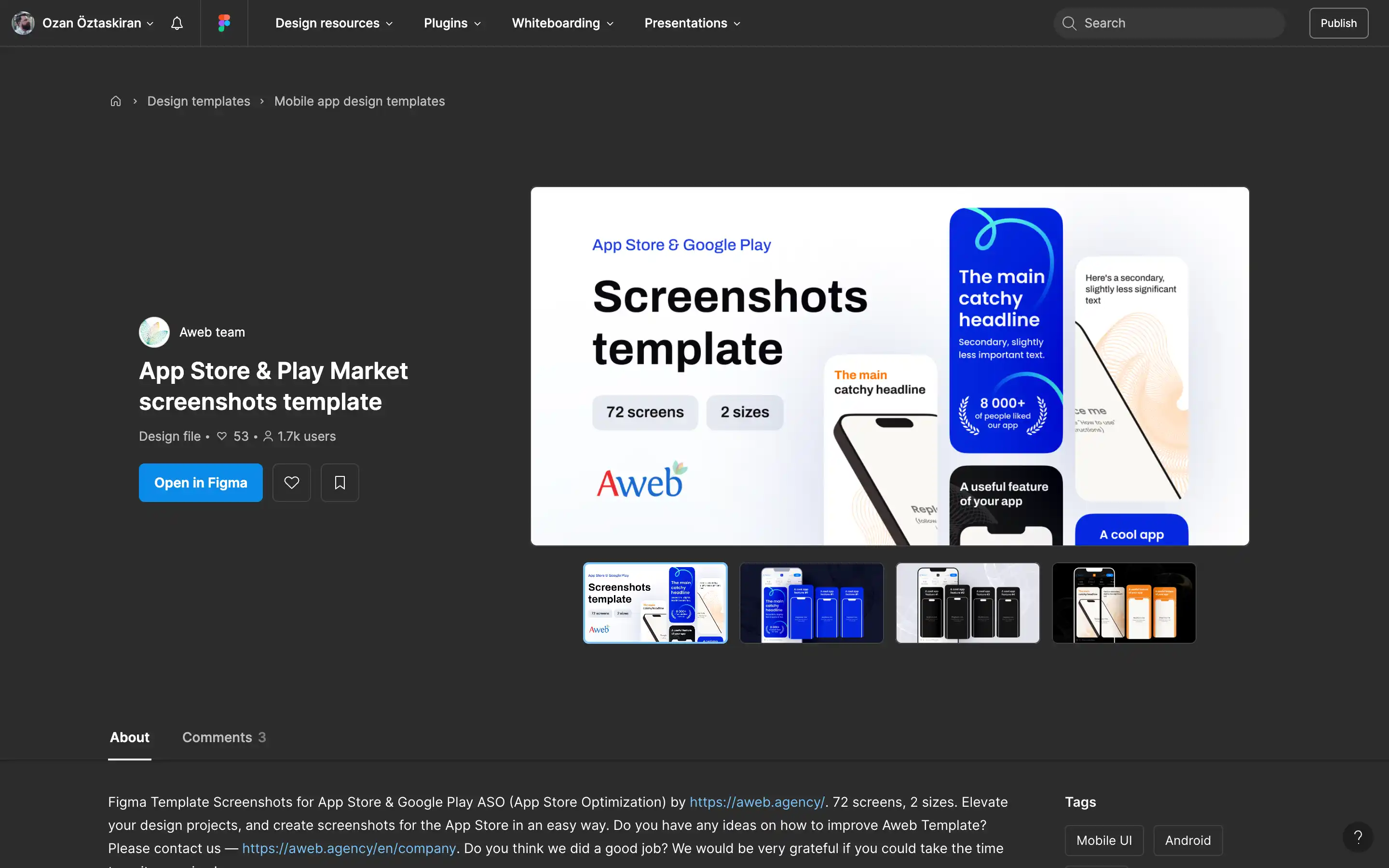The width and height of the screenshot is (1389, 868).
Task: Select second blue phones thumbnail
Action: point(812,603)
